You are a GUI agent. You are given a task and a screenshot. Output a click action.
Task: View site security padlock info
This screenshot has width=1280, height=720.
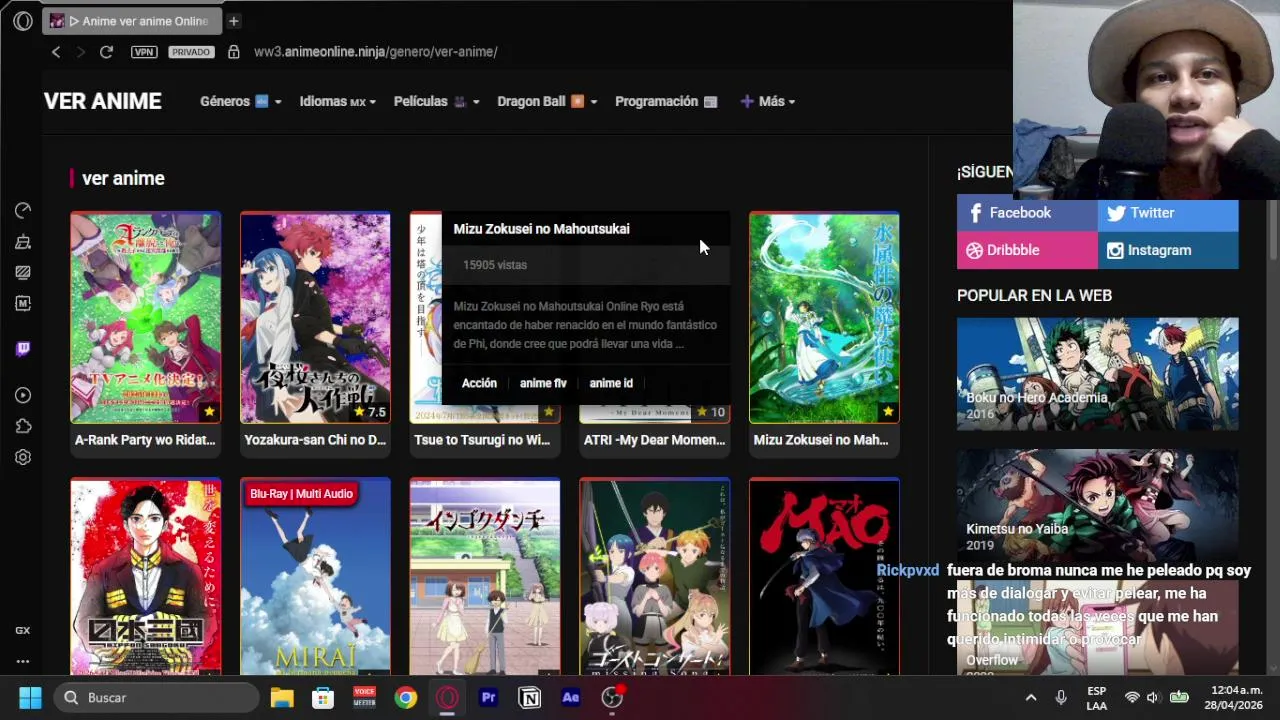[234, 52]
